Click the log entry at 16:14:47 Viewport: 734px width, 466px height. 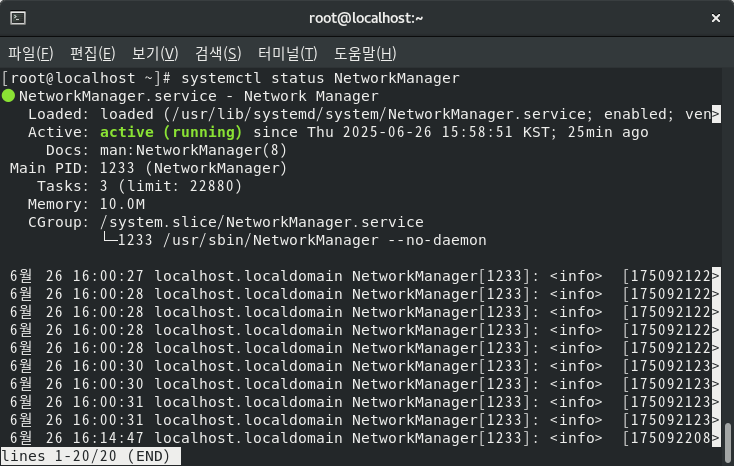point(364,438)
